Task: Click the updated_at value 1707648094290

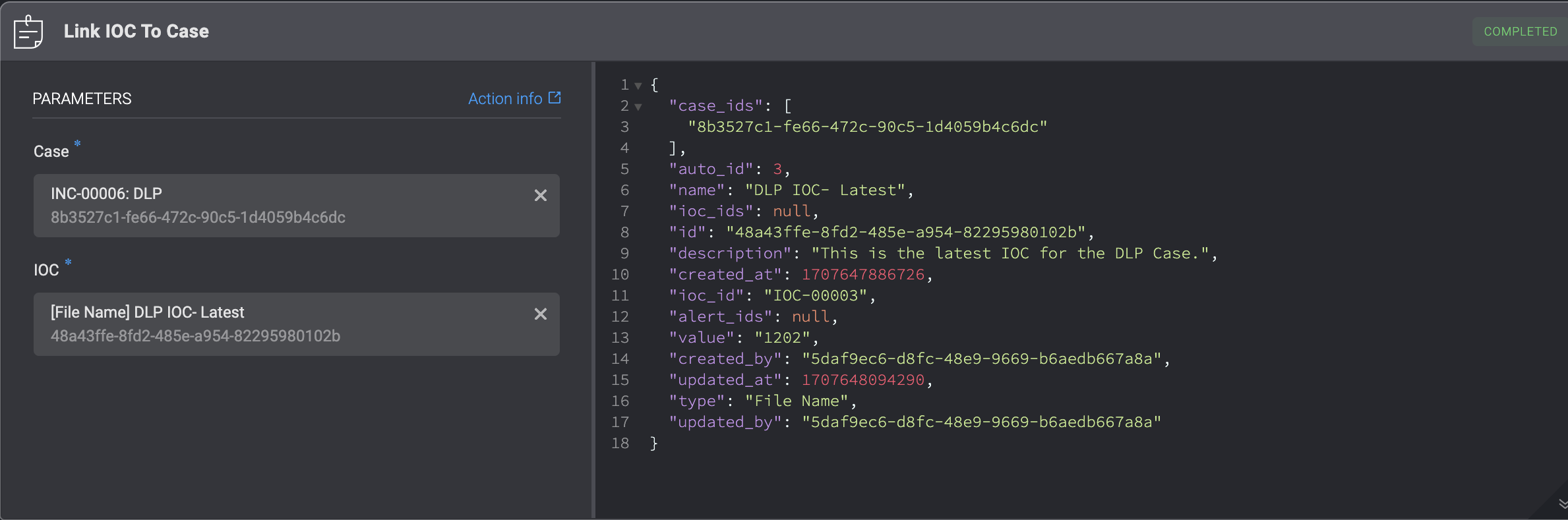Action: [x=863, y=380]
